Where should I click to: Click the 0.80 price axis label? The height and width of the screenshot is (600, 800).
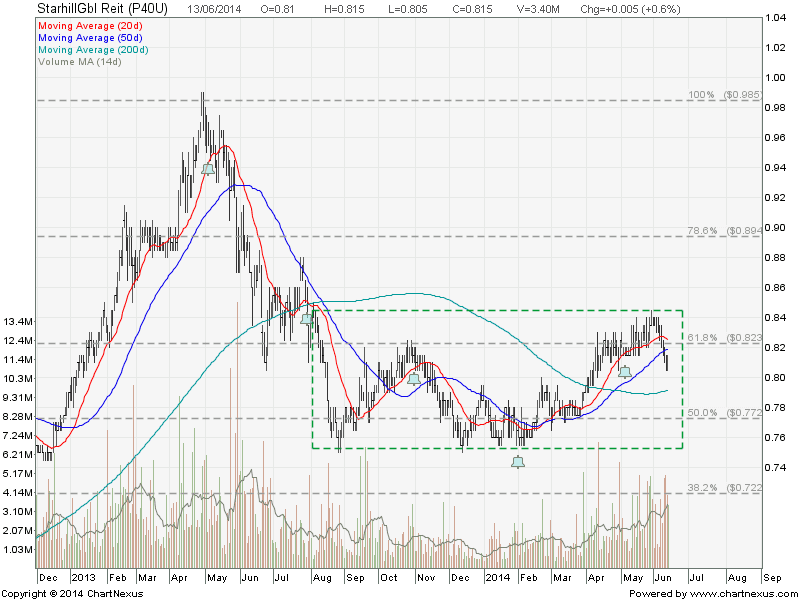tap(775, 378)
